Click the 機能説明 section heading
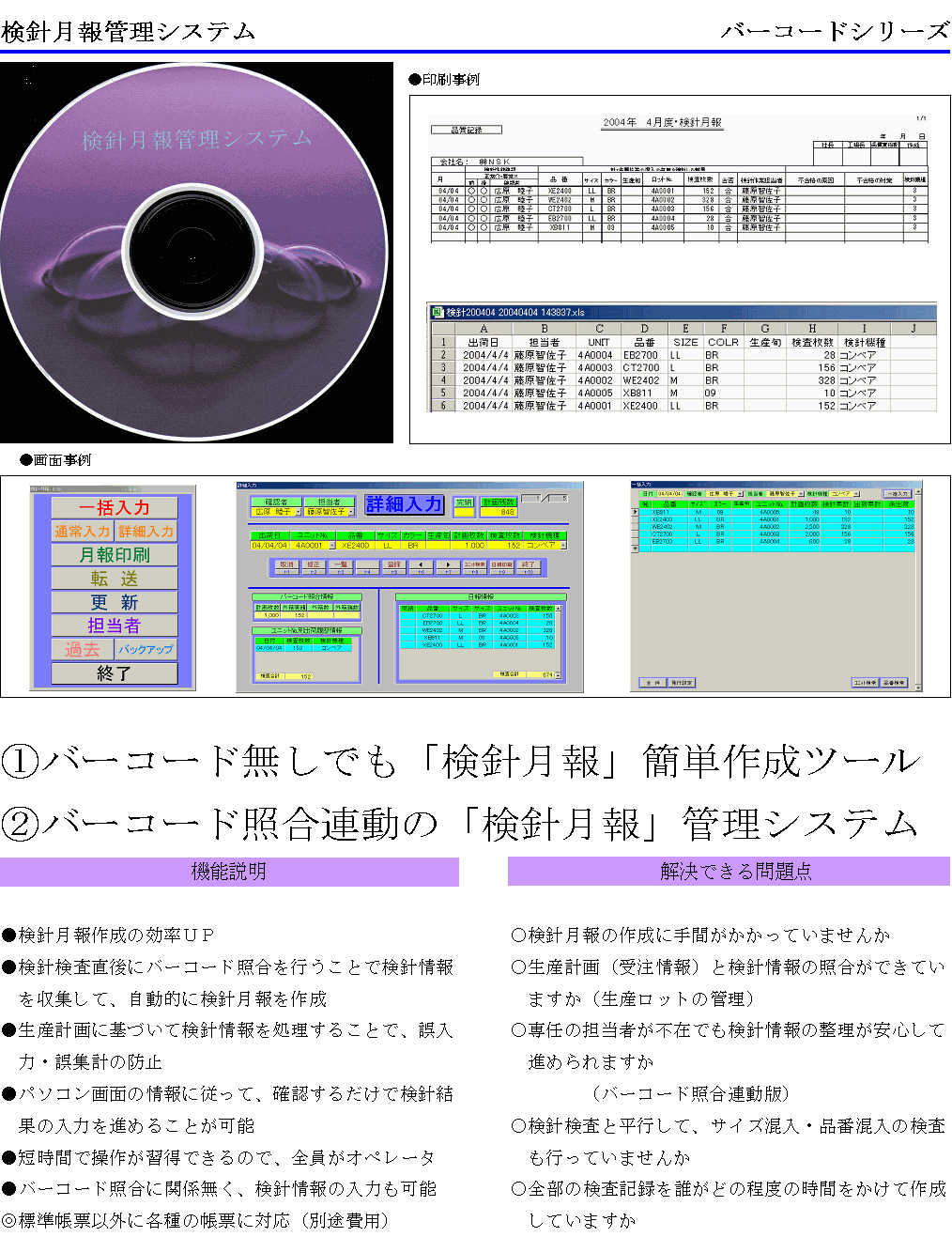 pos(229,872)
